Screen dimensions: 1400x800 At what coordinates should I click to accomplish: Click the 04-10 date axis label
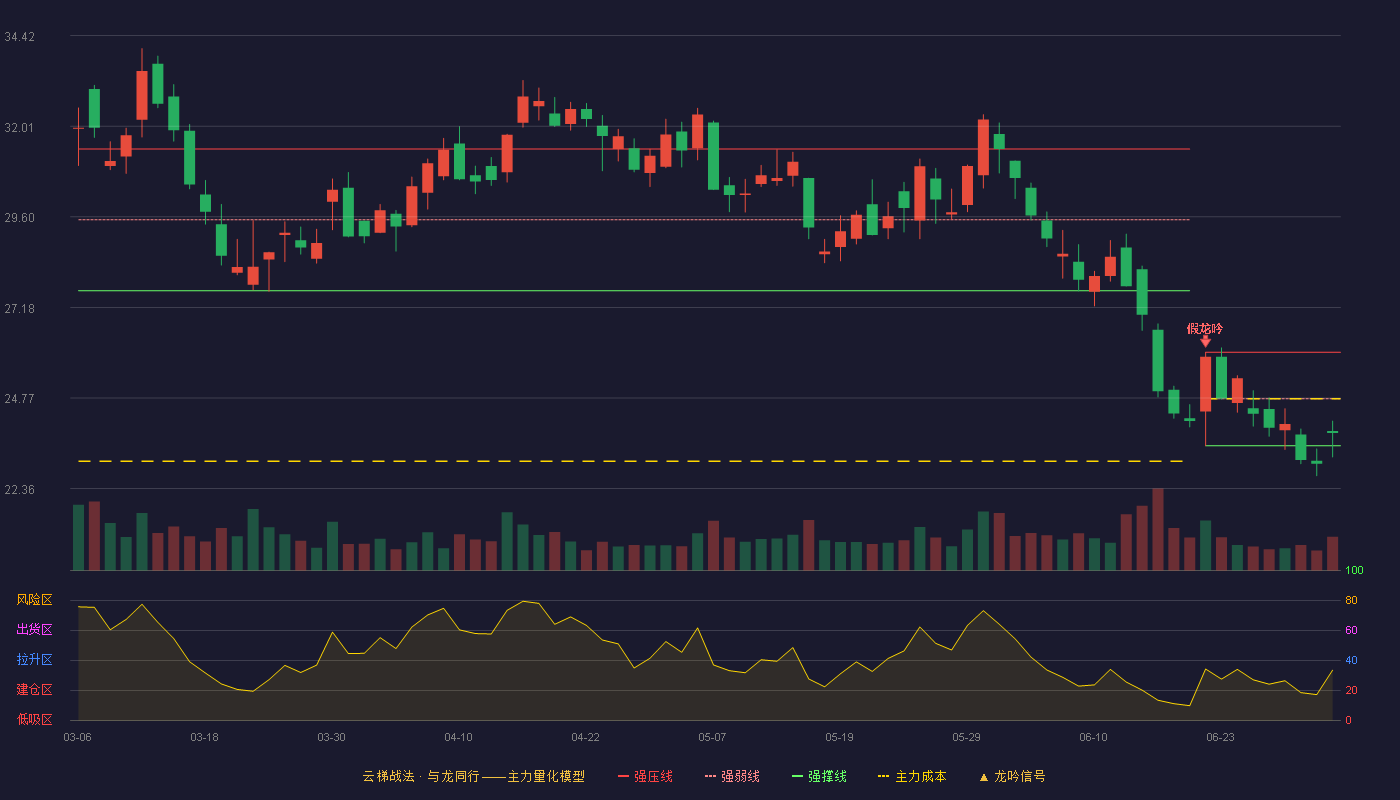(x=458, y=737)
